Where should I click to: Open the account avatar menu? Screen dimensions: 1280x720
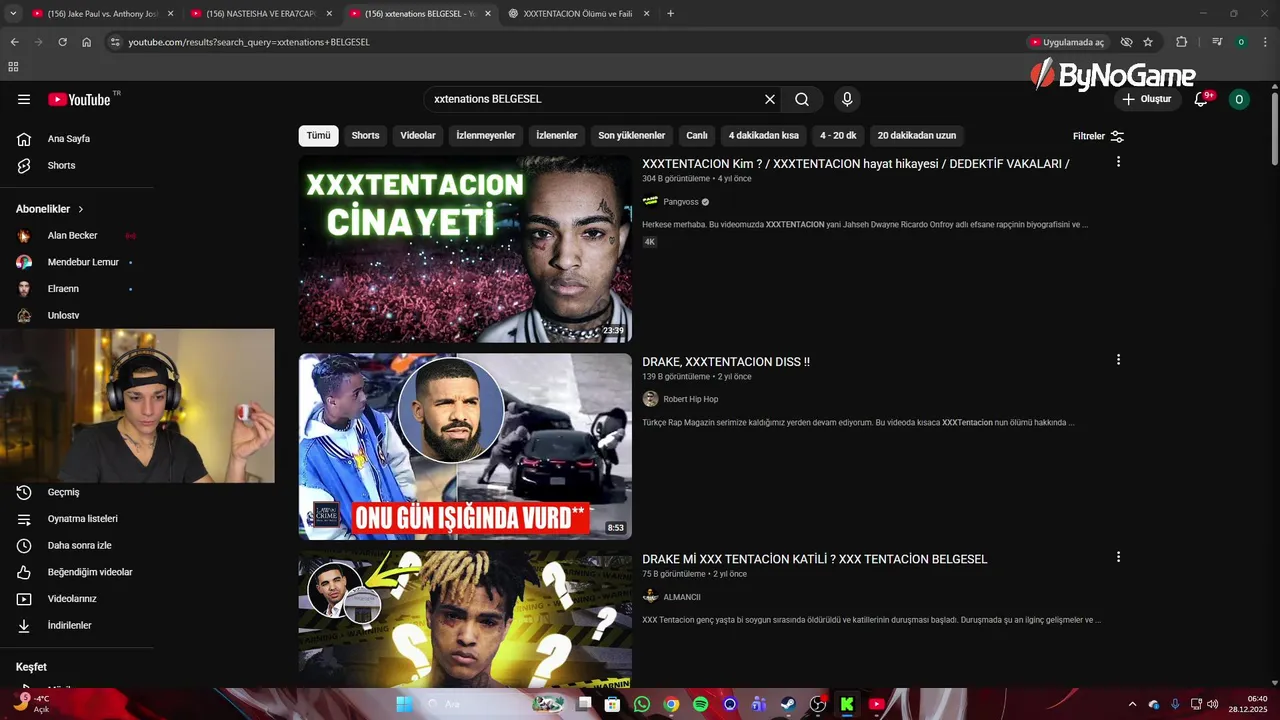1239,99
